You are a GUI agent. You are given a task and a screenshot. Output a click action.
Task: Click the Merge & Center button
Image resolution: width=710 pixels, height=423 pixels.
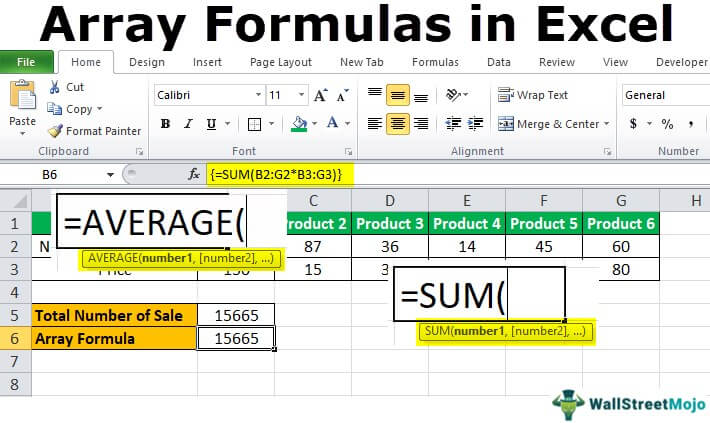(x=555, y=125)
